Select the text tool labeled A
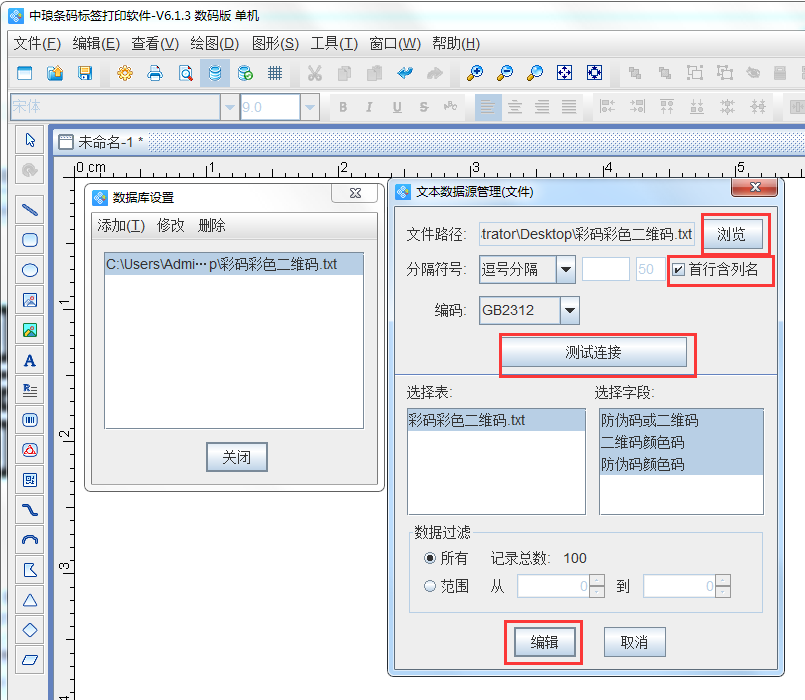This screenshot has height=700, width=805. 30,360
